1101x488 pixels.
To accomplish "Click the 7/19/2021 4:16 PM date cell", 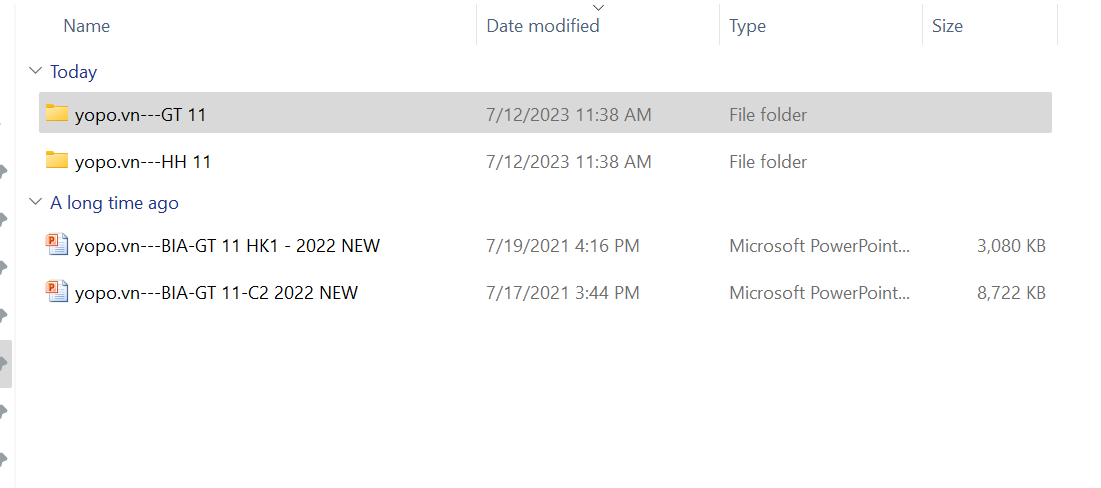I will point(563,245).
